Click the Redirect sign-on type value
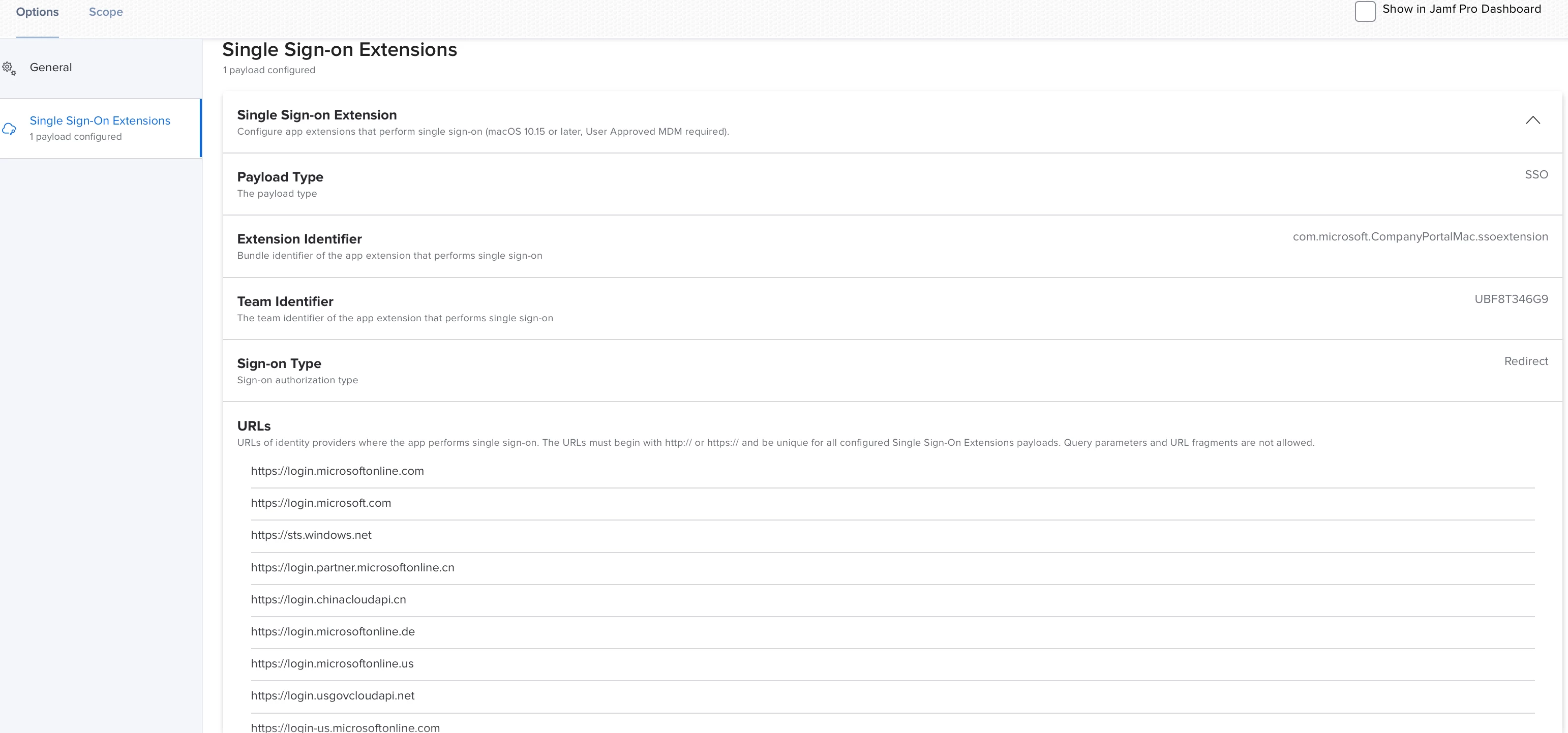Image resolution: width=1568 pixels, height=733 pixels. click(x=1526, y=361)
